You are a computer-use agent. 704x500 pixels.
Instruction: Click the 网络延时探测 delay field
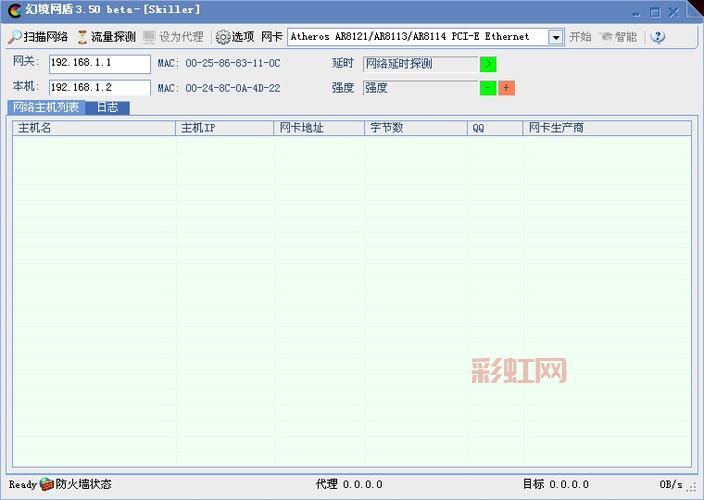coord(420,64)
